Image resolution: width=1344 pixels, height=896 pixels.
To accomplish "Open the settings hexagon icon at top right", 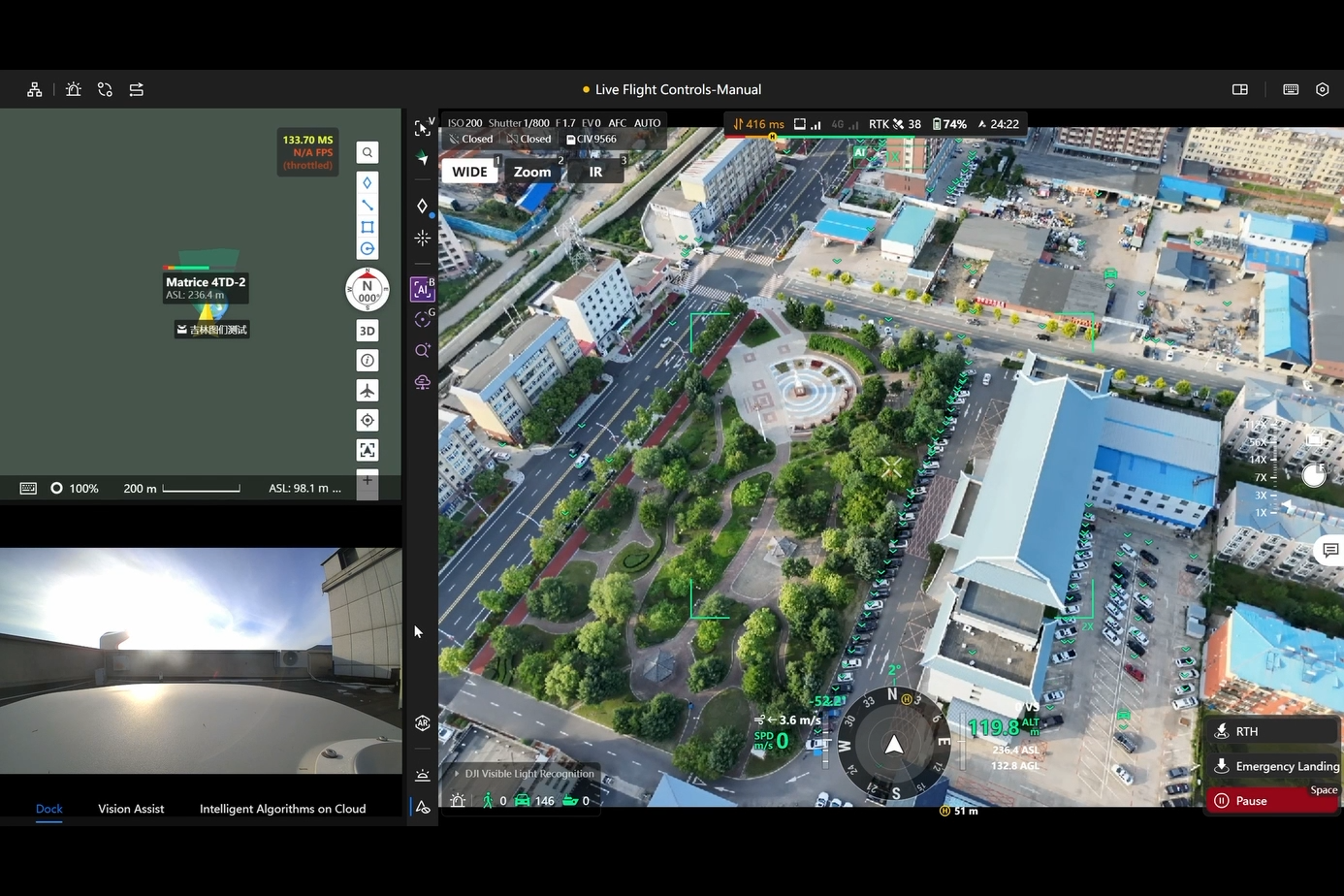I will [1322, 89].
